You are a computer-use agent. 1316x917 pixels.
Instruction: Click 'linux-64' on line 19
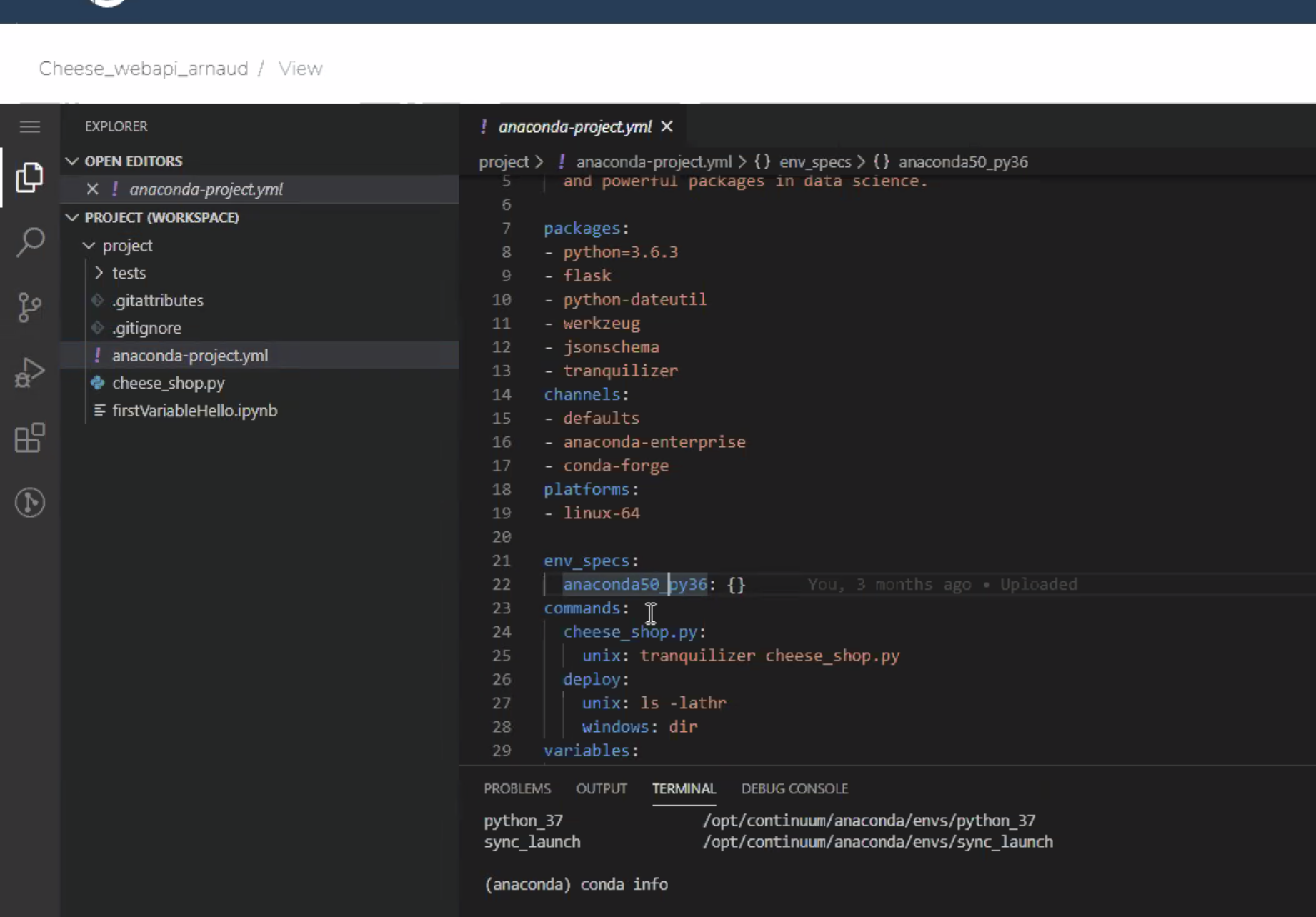click(602, 513)
